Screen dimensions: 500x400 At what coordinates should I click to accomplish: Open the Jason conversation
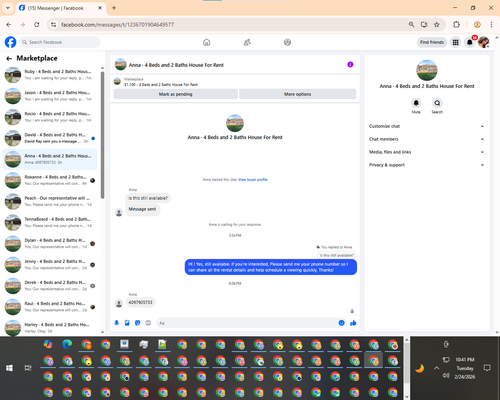click(50, 96)
